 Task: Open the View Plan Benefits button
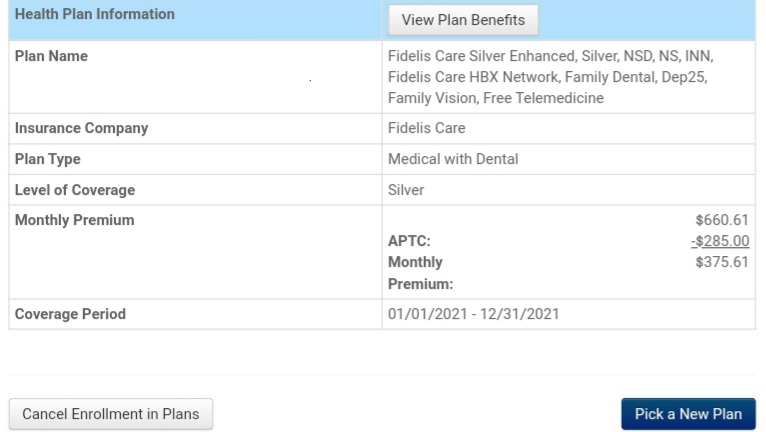click(x=463, y=20)
